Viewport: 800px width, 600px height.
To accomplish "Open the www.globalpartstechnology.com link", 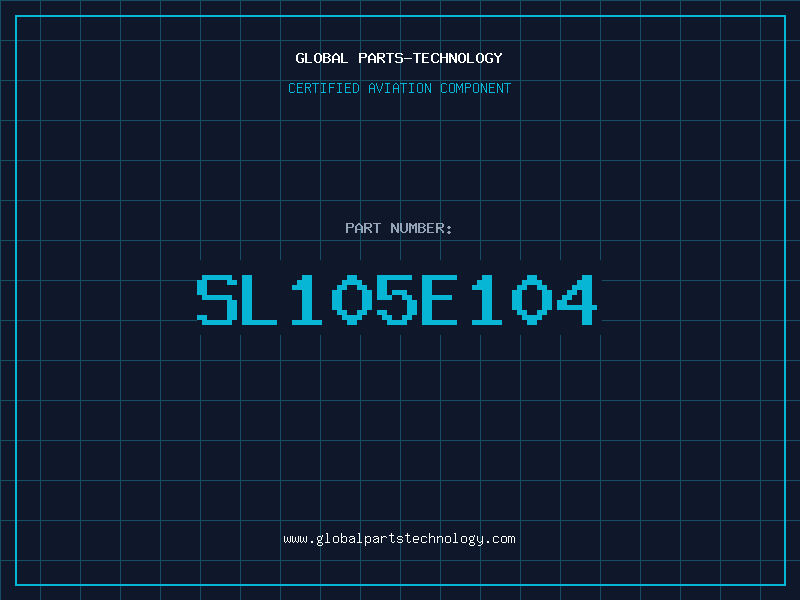I will pyautogui.click(x=399, y=539).
